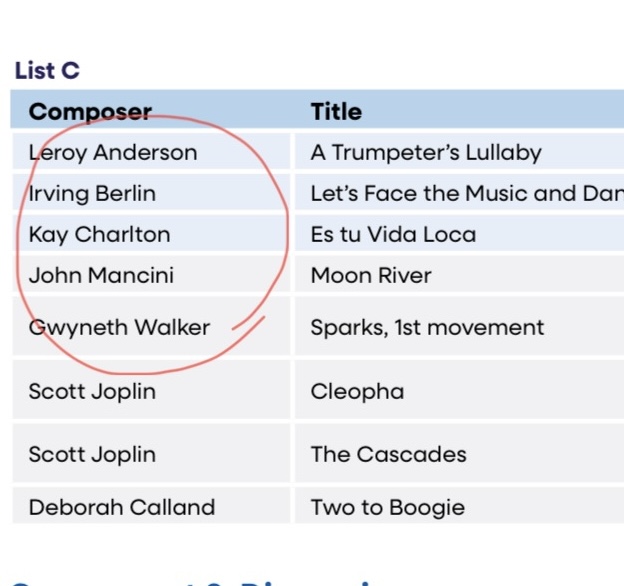Select the "Two to Boogie" title

click(387, 507)
